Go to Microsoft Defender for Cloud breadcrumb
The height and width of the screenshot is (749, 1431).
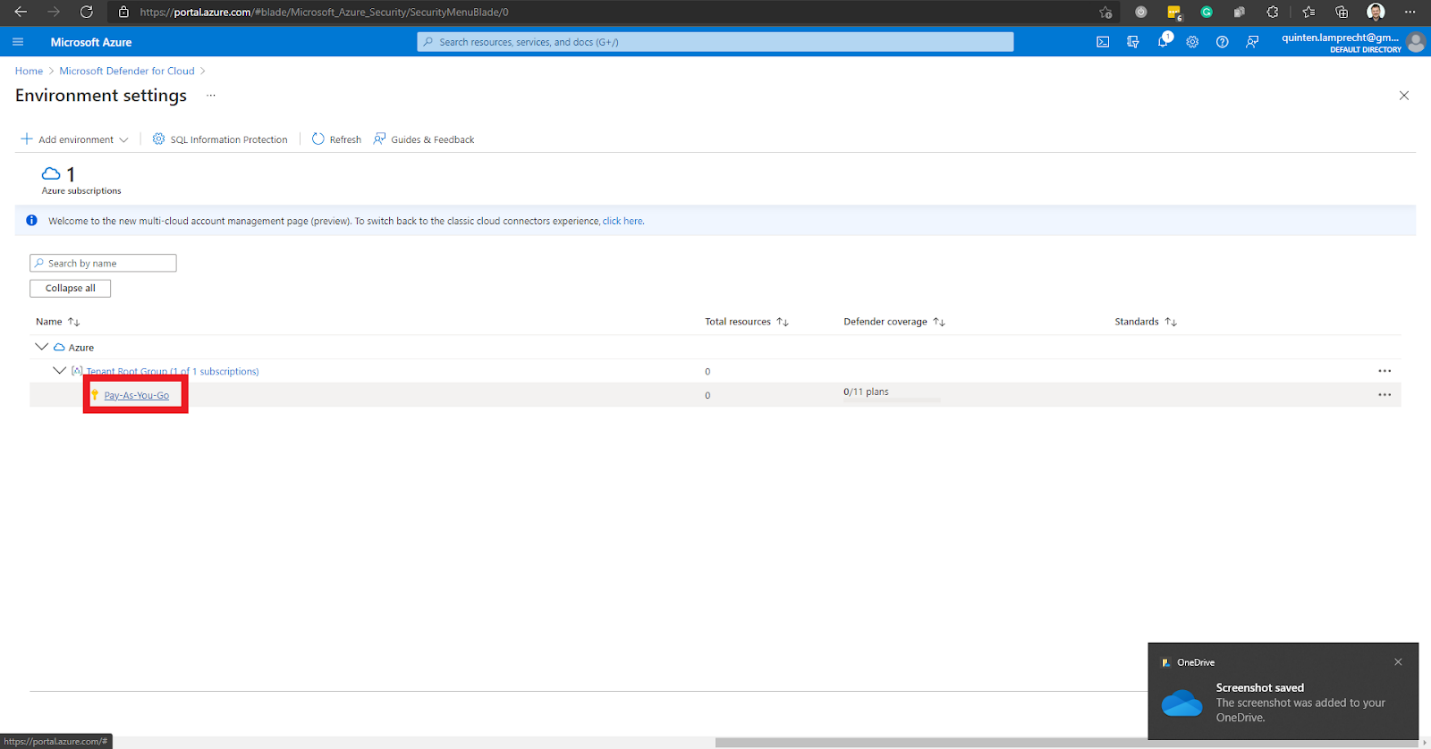pos(127,71)
